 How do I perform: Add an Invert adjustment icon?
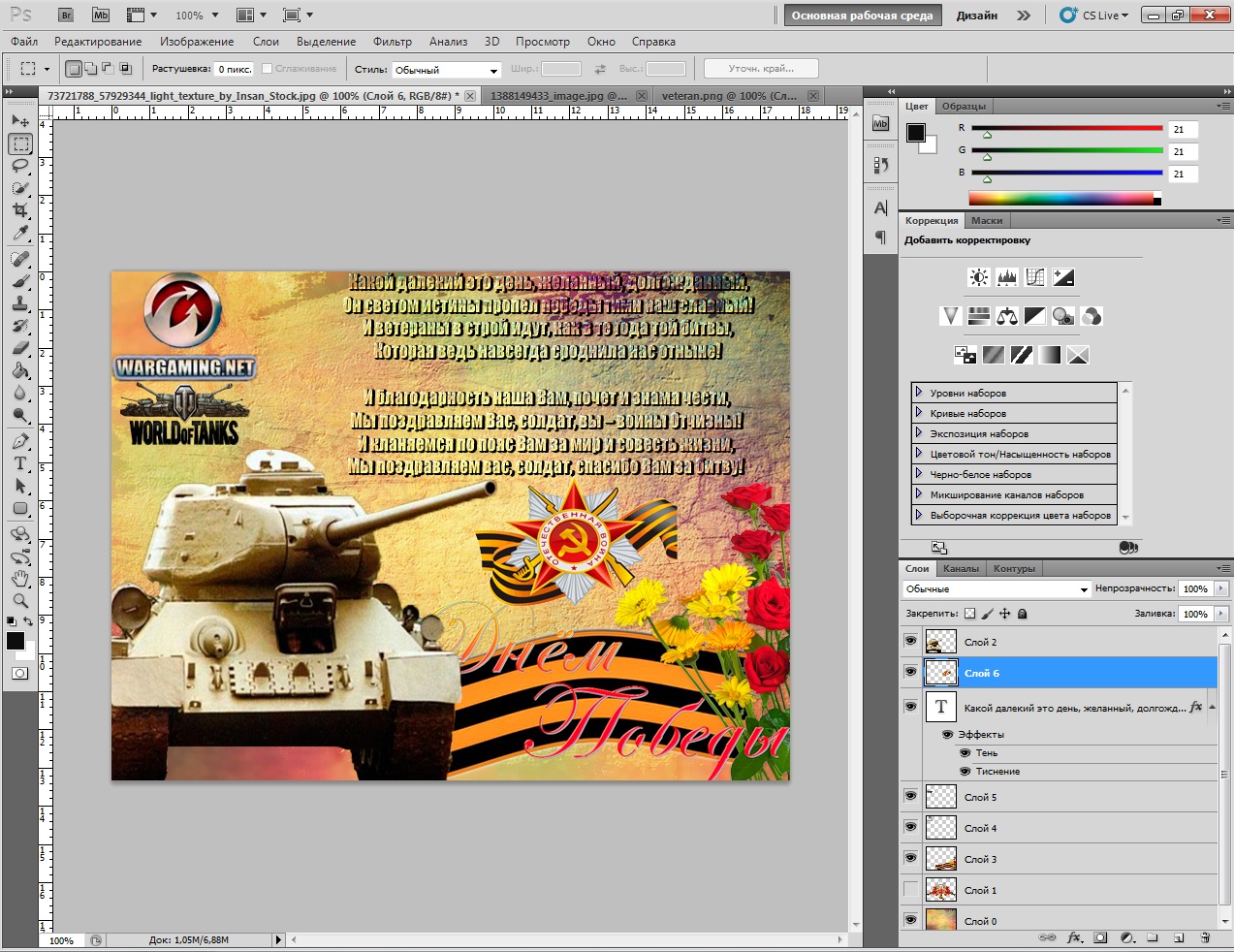coord(965,355)
